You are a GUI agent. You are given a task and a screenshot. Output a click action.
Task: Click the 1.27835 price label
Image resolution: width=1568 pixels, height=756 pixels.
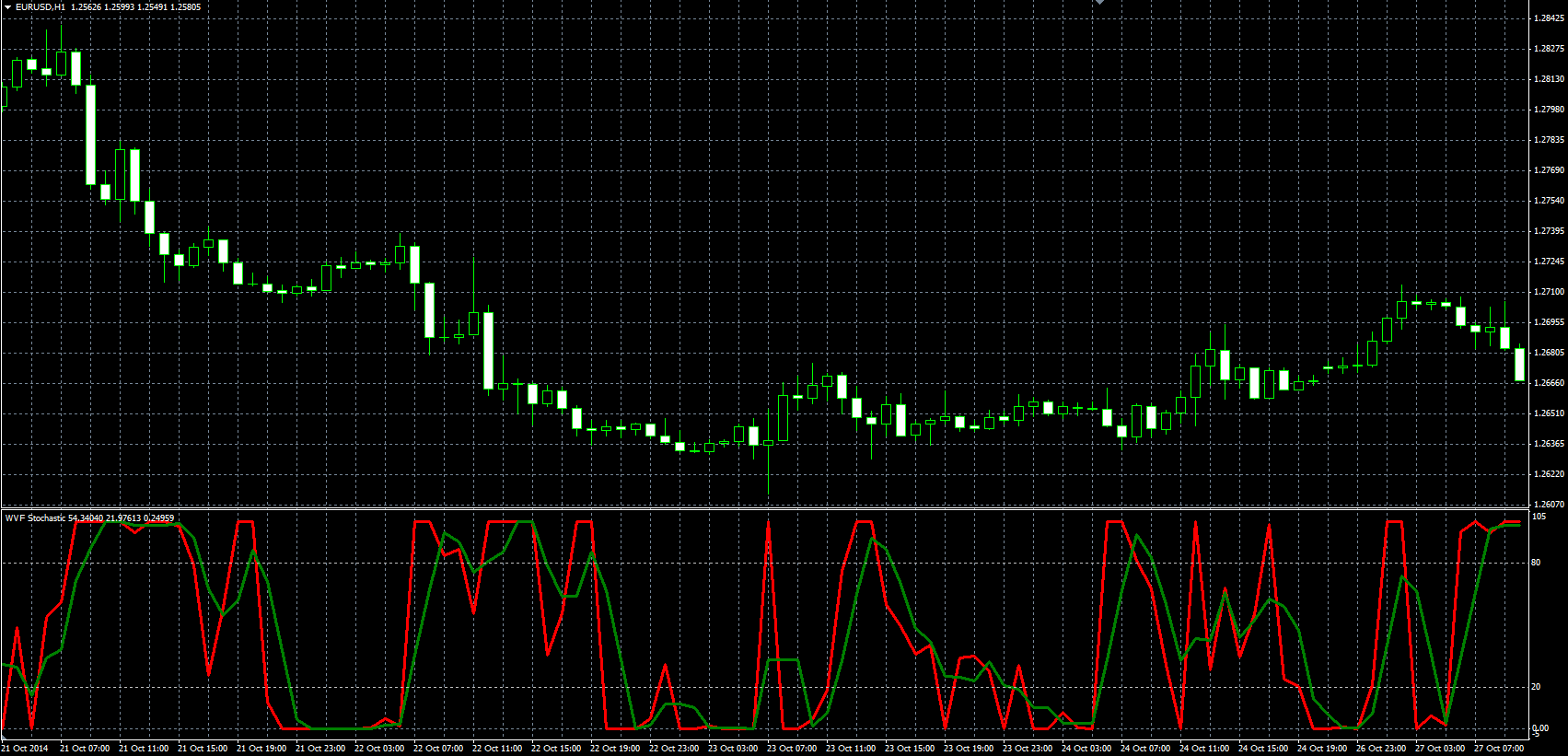1550,140
